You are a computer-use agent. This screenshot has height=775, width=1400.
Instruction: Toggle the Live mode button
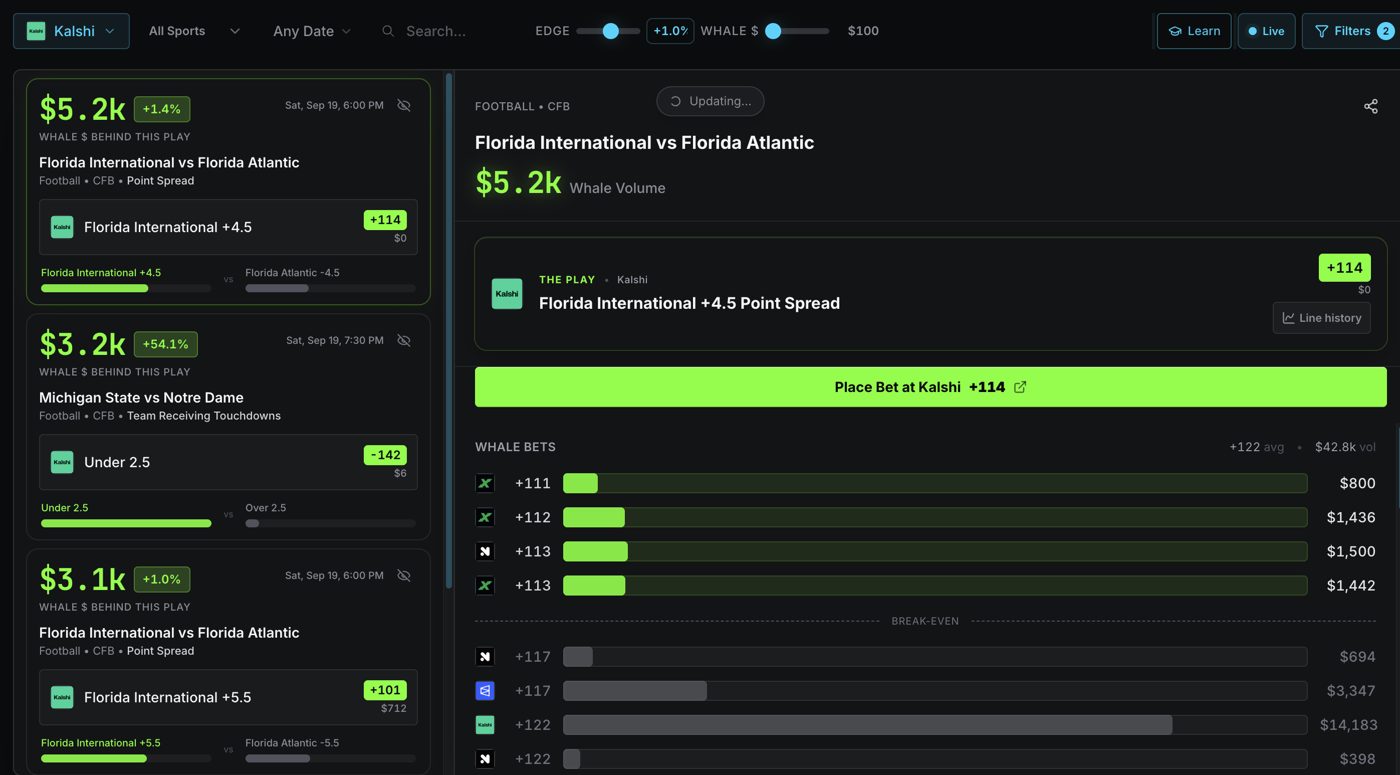pos(1266,31)
